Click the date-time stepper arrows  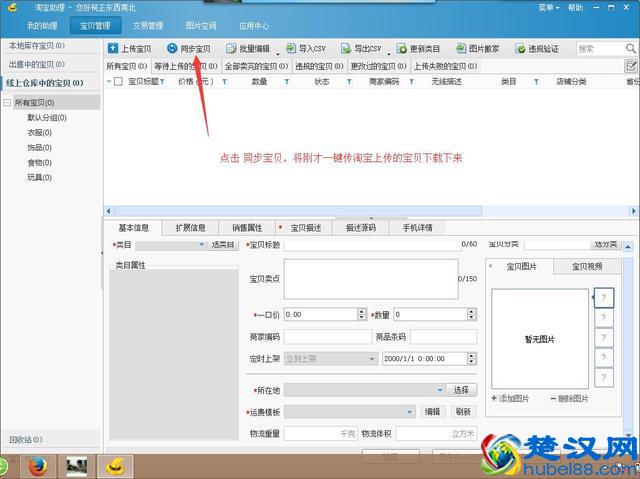pos(471,359)
